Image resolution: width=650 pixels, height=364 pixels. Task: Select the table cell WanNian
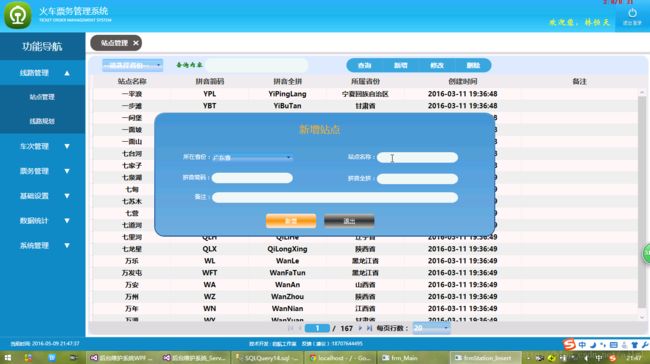(287, 308)
